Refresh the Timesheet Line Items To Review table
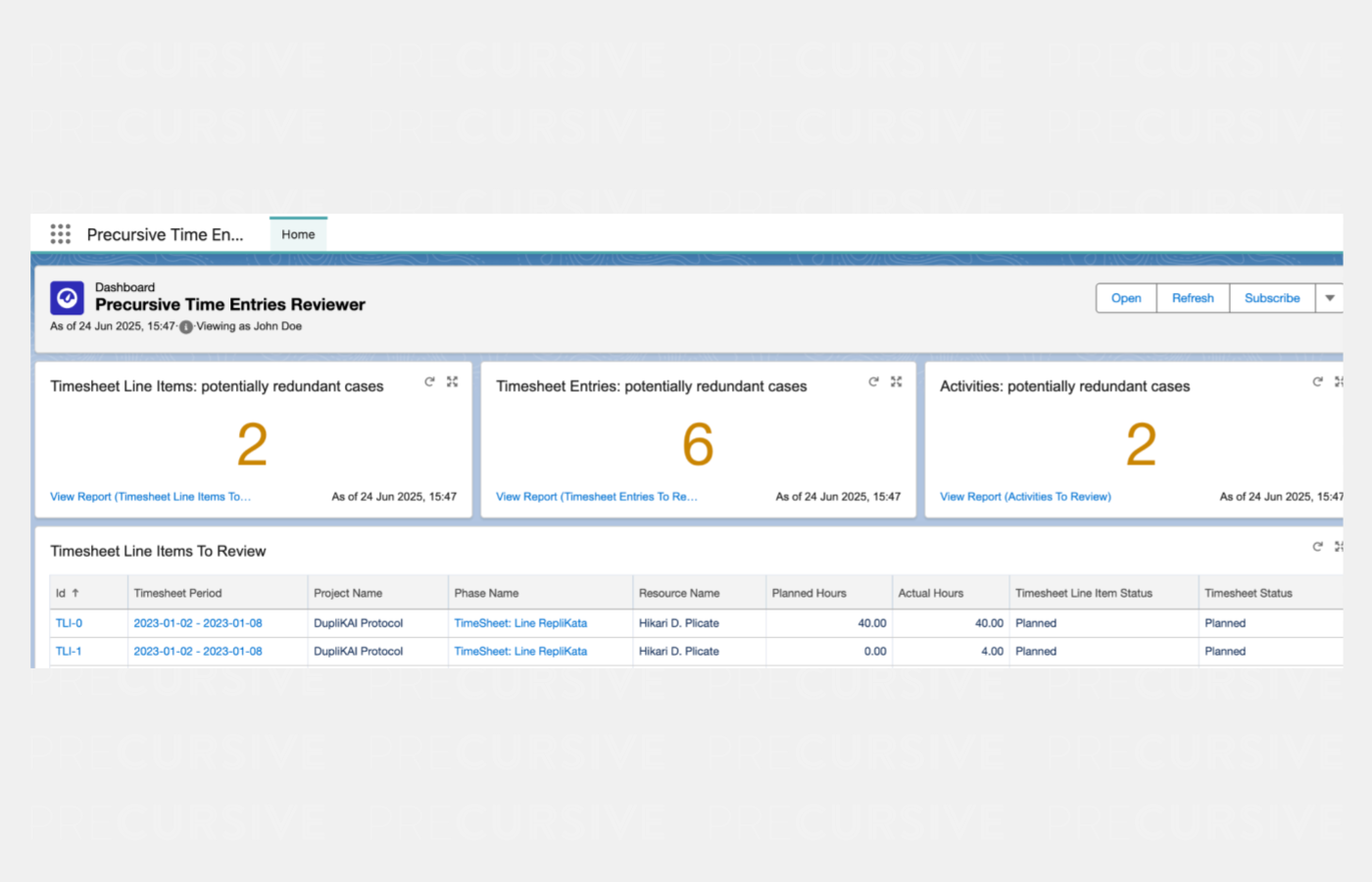 click(1317, 547)
